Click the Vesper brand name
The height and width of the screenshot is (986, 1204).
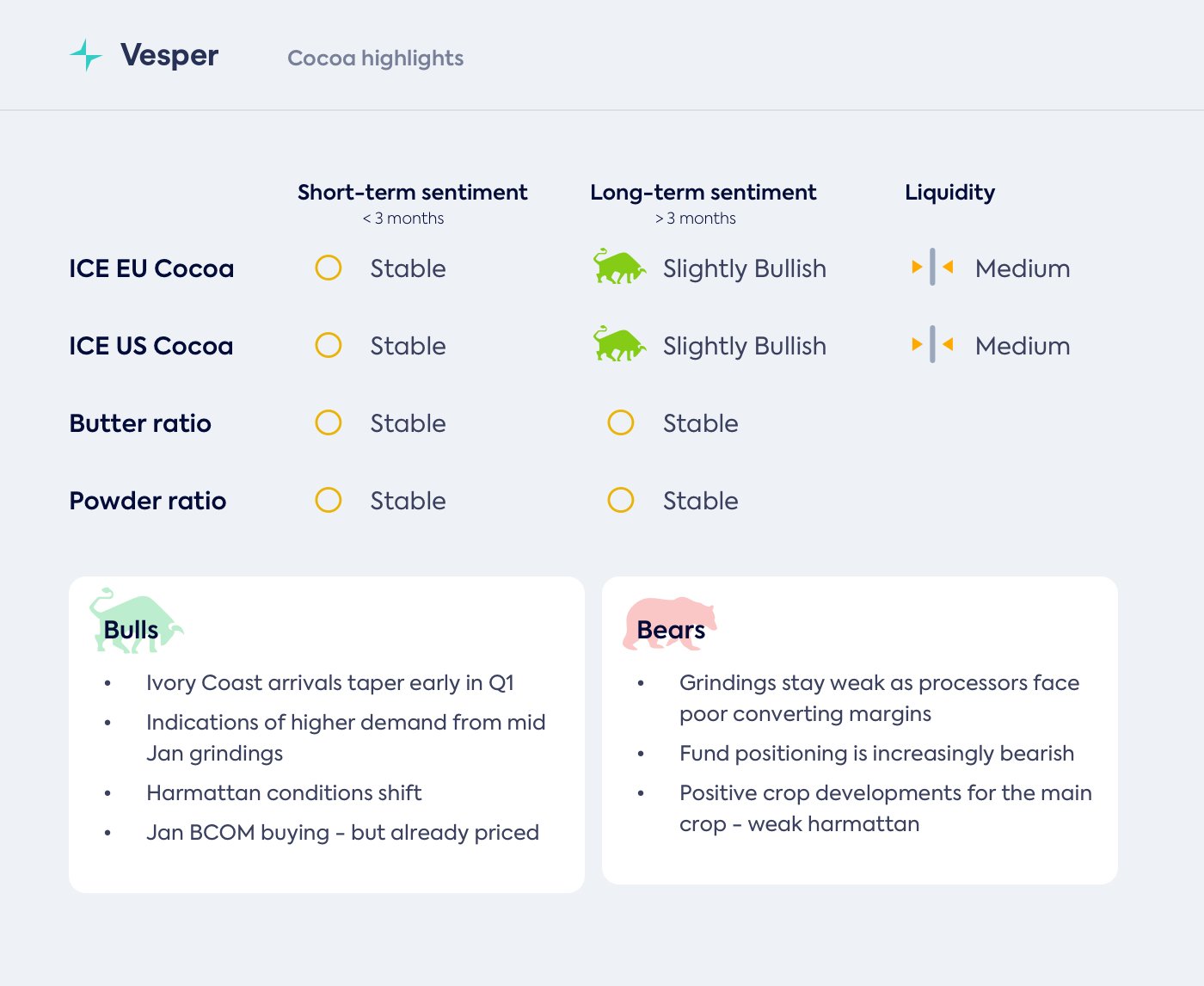(169, 55)
